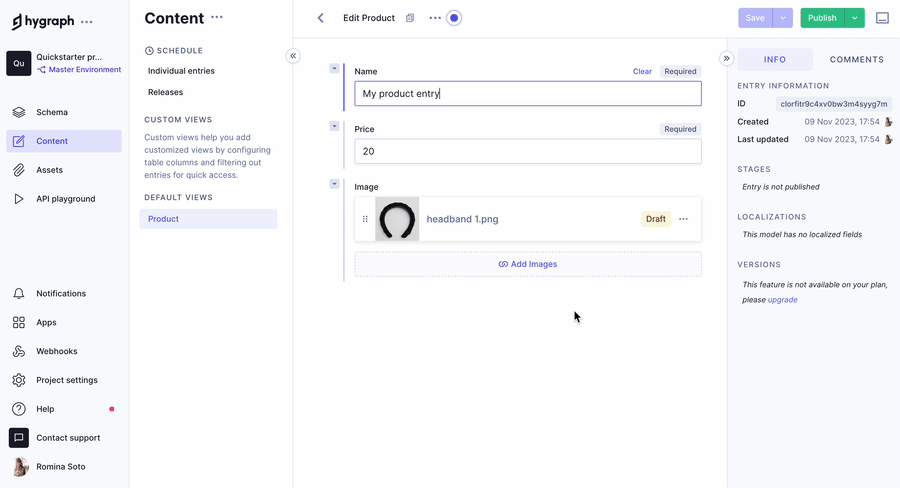Expand the Publish dropdown arrow
This screenshot has width=900, height=488.
point(855,18)
